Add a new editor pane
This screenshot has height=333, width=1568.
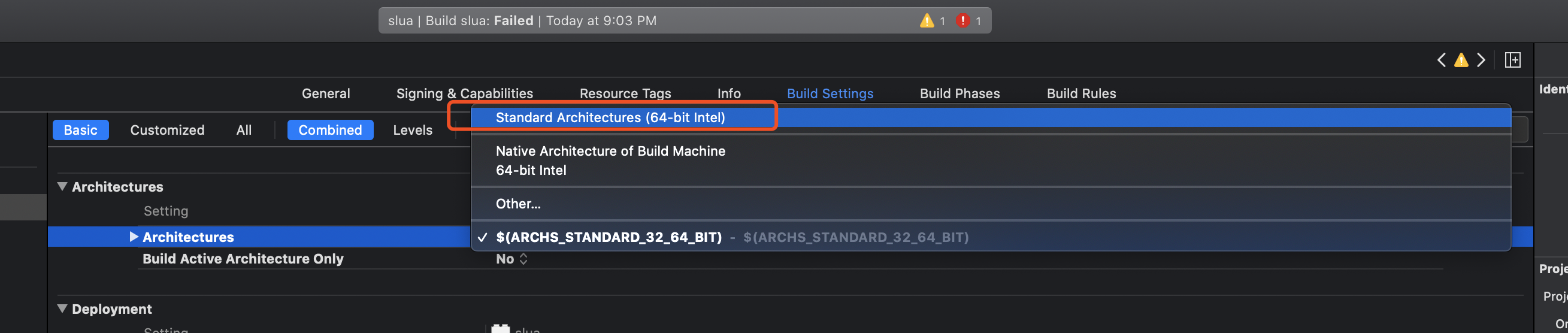click(x=1513, y=60)
